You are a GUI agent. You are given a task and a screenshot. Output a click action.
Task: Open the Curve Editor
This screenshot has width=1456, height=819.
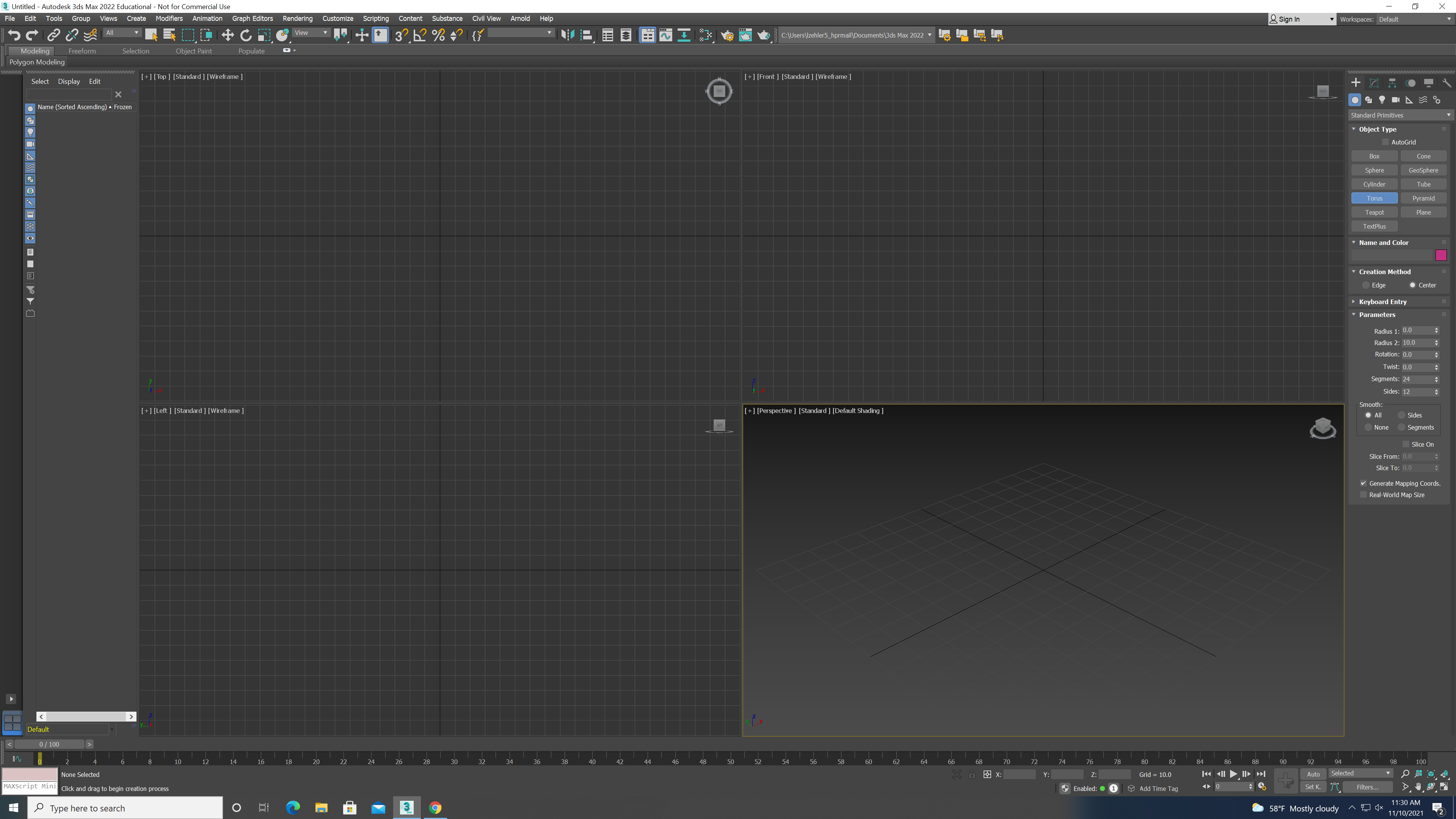(x=666, y=35)
